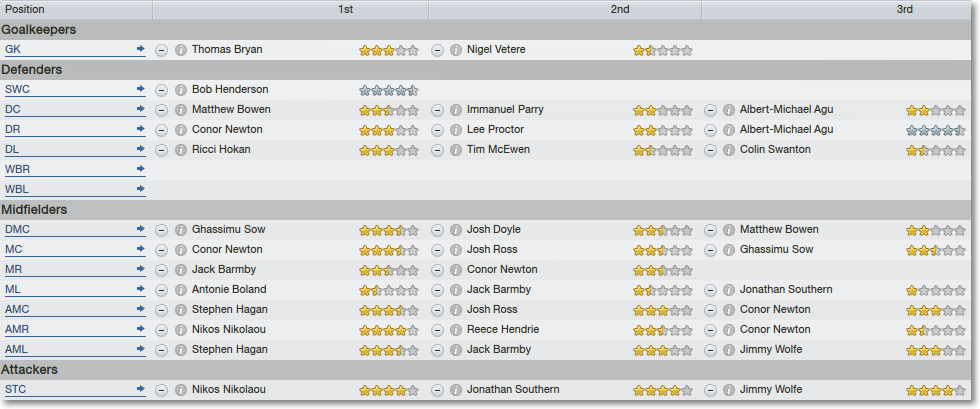Show info for Reece Hendrie
This screenshot has width=980, height=409.
point(456,330)
